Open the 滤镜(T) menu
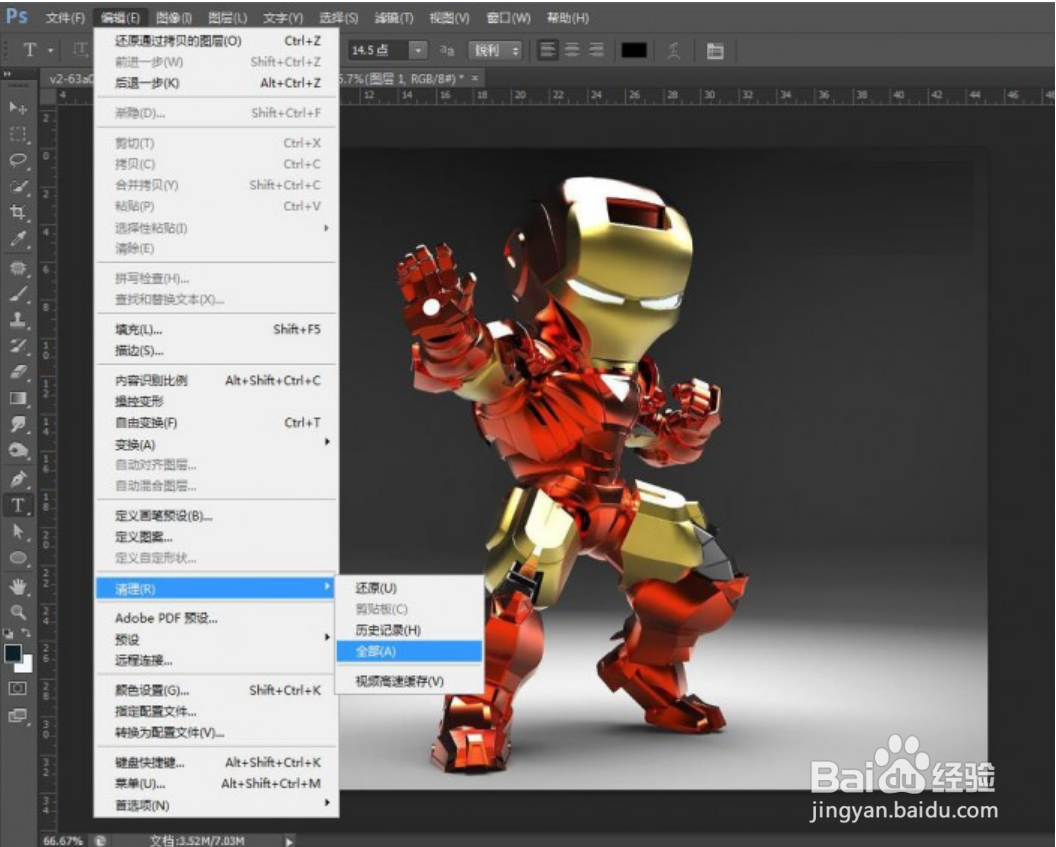This screenshot has height=847, width=1056. tap(393, 18)
